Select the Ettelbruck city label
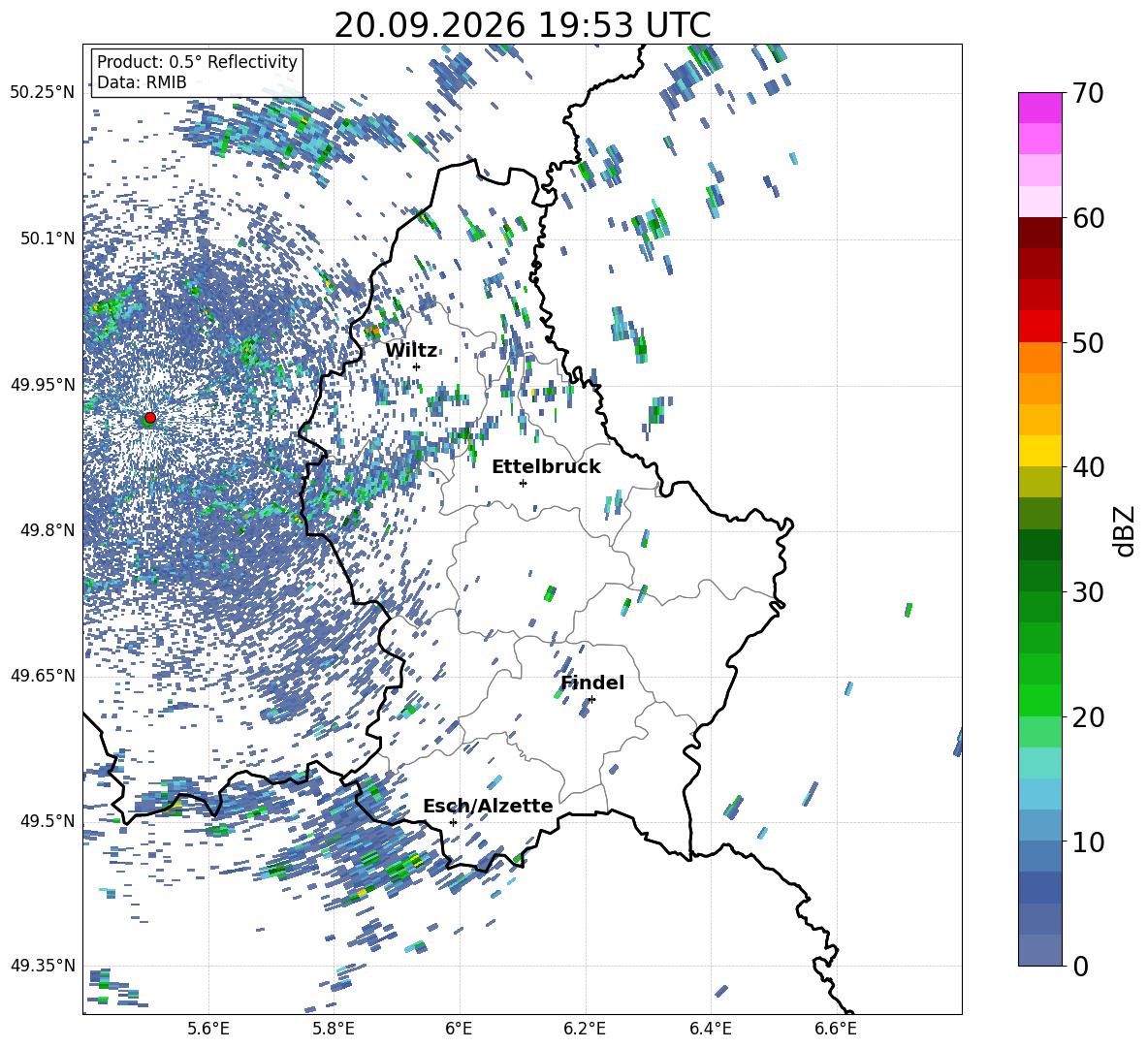The image size is (1148, 1048). coord(546,467)
